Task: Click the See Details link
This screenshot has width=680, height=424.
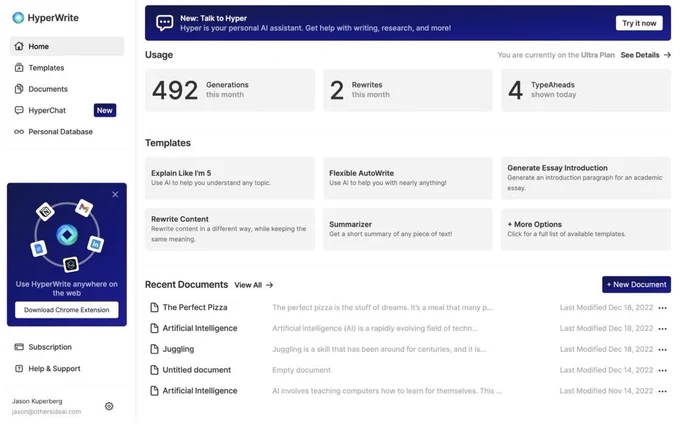Action: click(640, 55)
